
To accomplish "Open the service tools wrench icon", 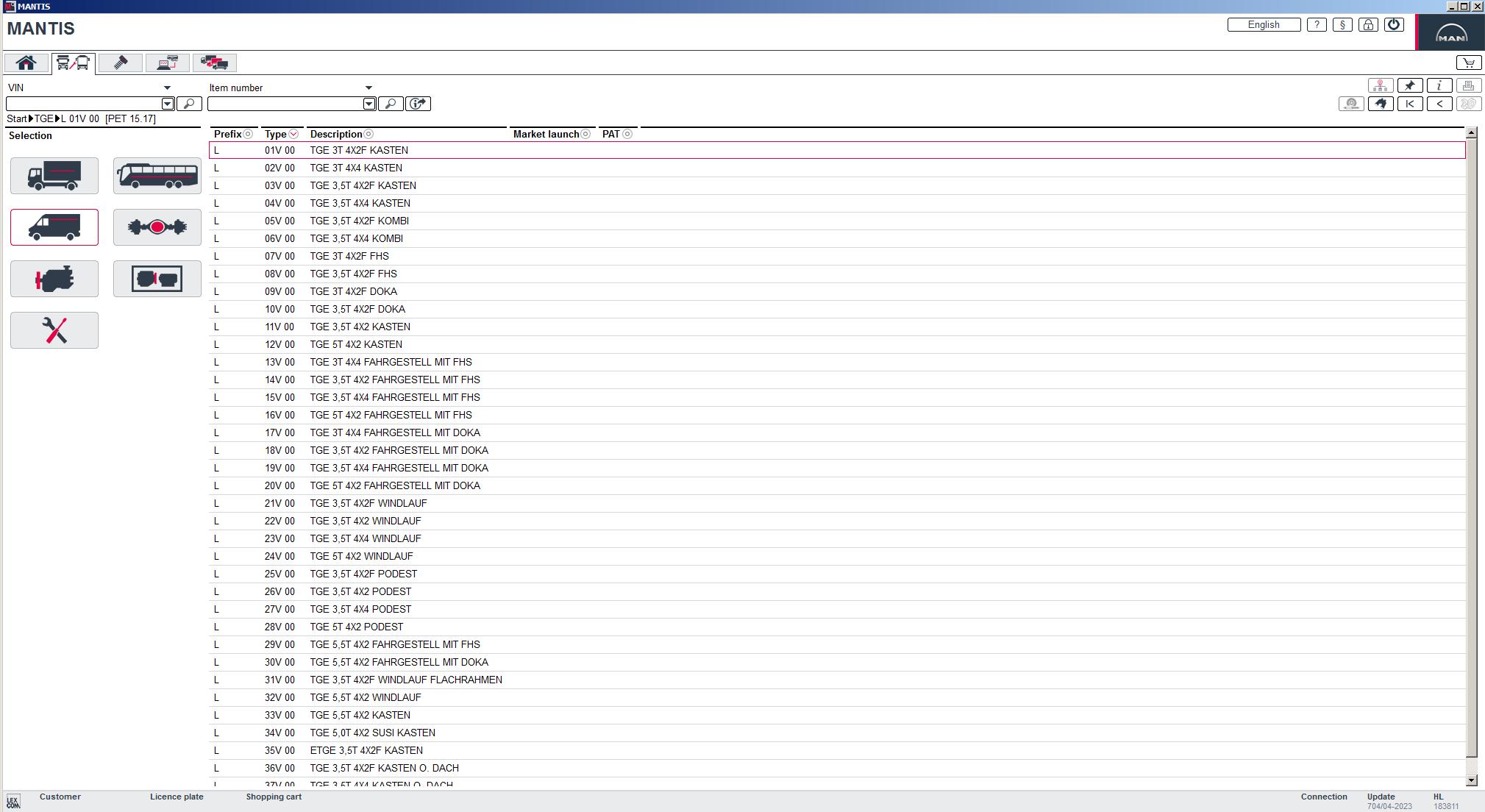I will pos(54,330).
